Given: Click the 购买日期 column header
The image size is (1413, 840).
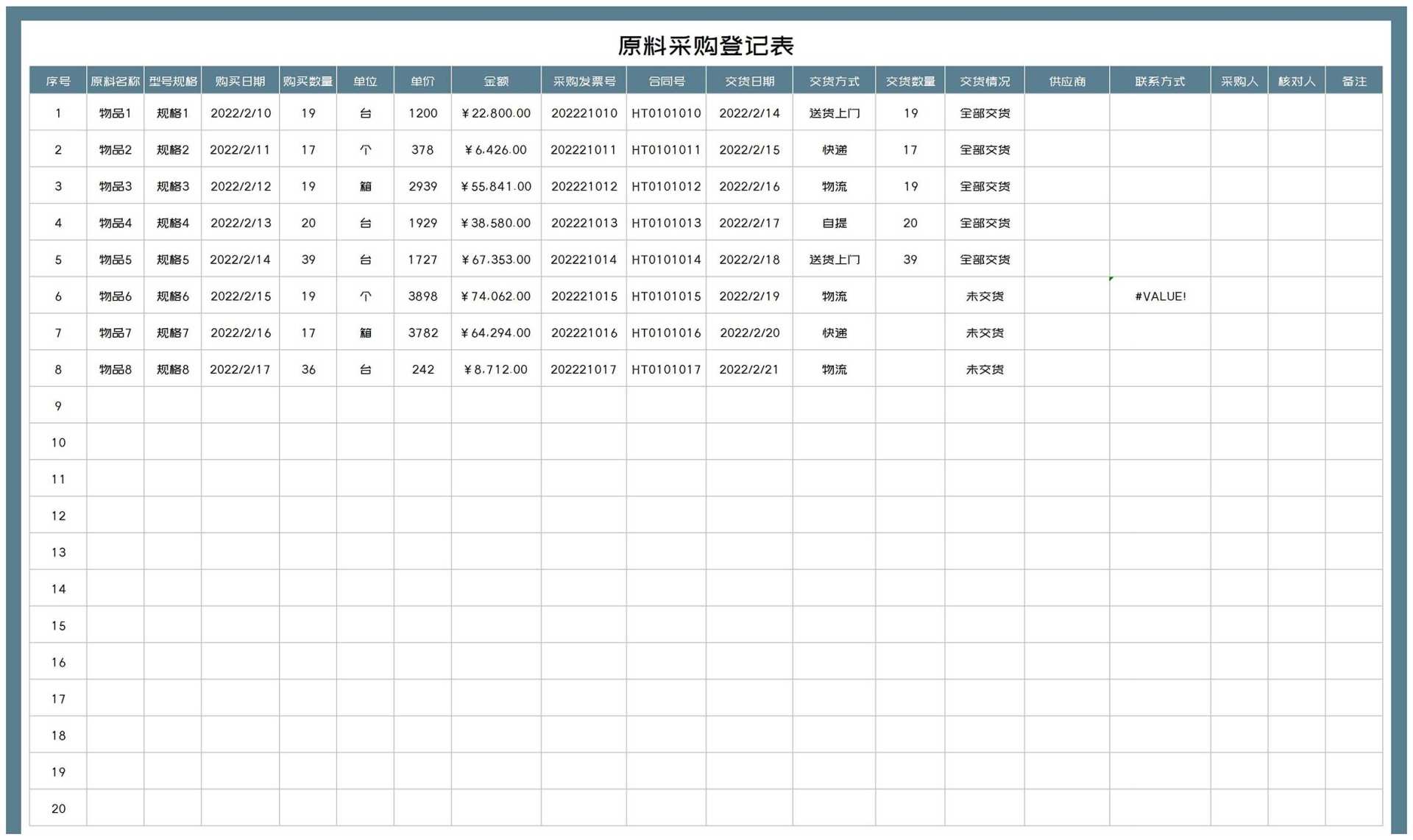Looking at the screenshot, I should [241, 81].
